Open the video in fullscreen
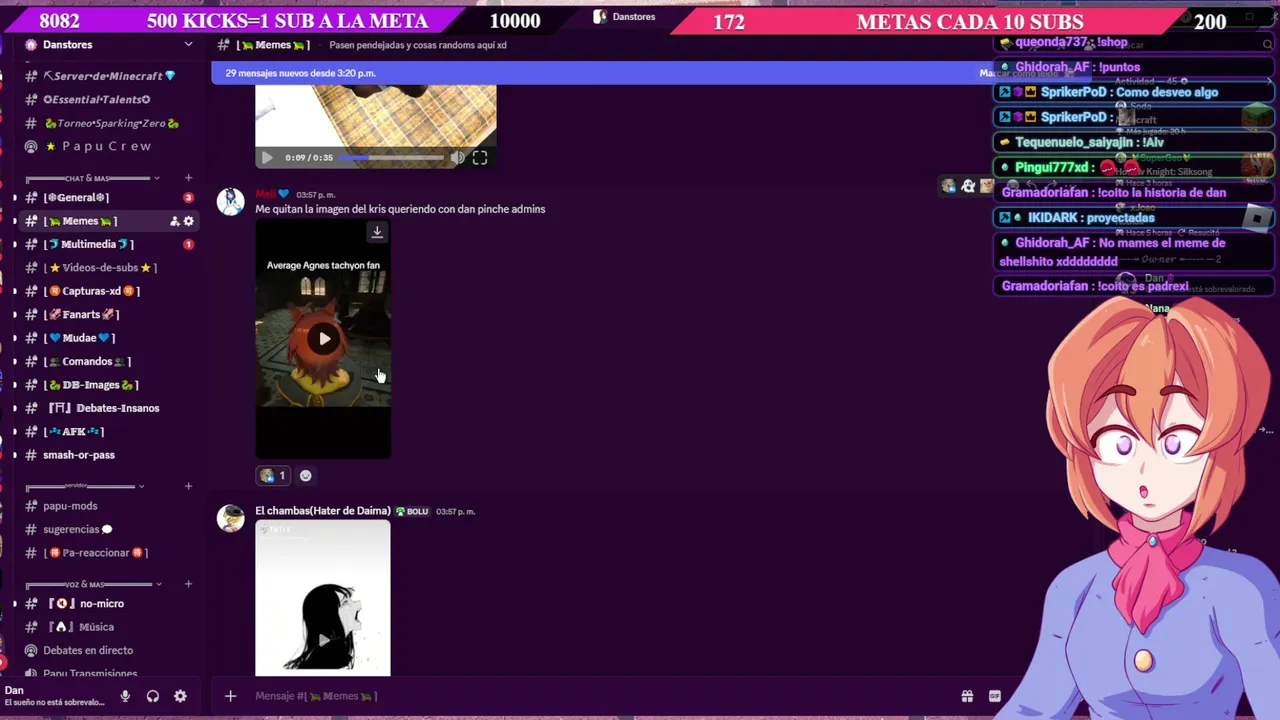This screenshot has height=720, width=1280. click(480, 158)
